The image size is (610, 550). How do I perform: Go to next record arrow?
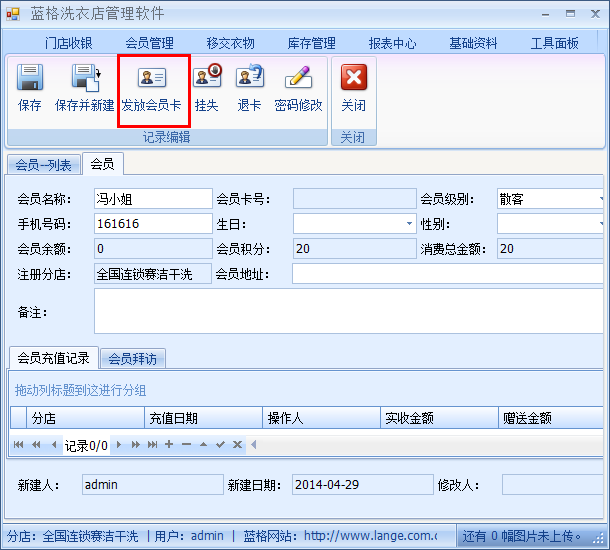[x=119, y=445]
